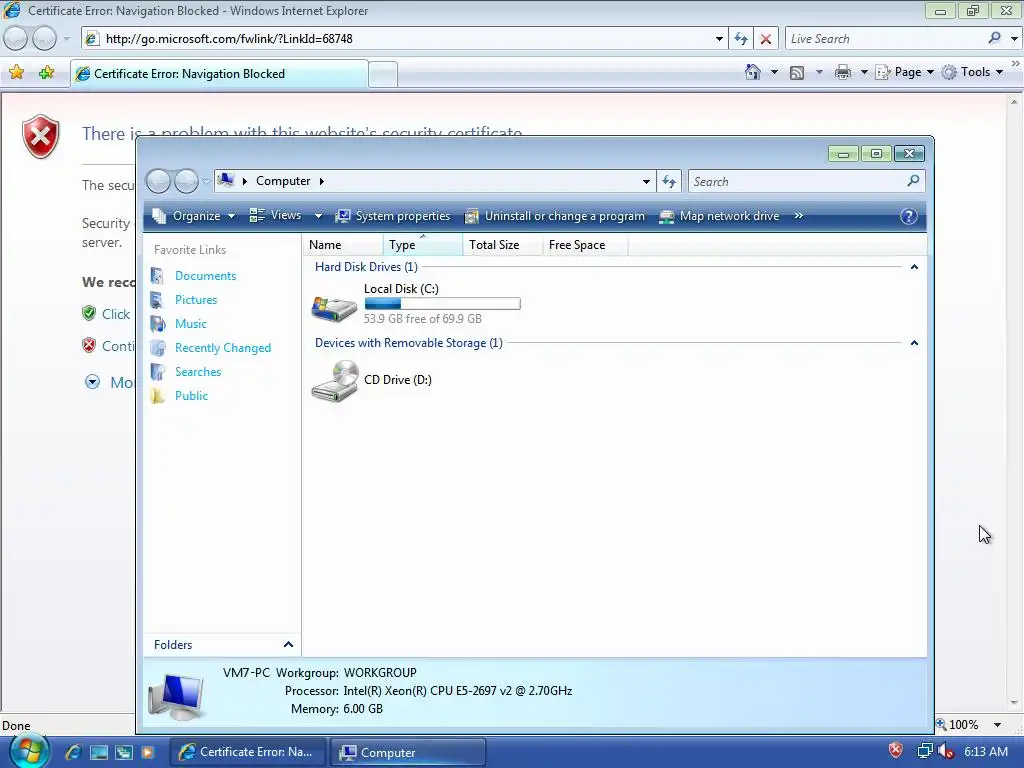Image resolution: width=1024 pixels, height=768 pixels.
Task: Click Switch between windows quick launch icon
Action: click(x=124, y=752)
